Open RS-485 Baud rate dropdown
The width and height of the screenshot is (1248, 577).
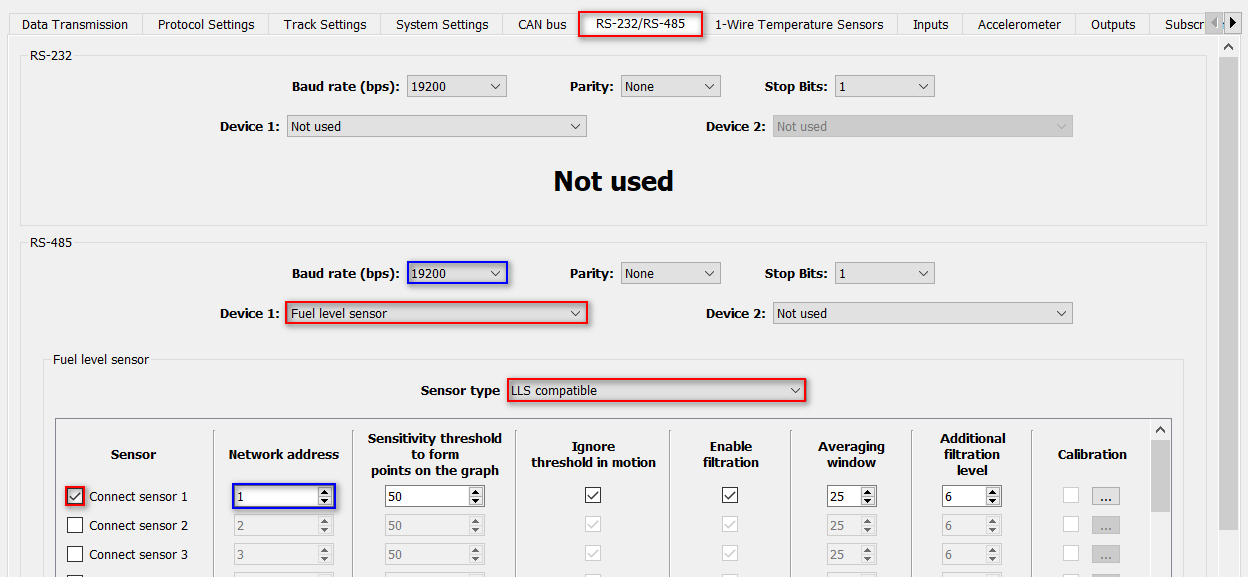(457, 273)
